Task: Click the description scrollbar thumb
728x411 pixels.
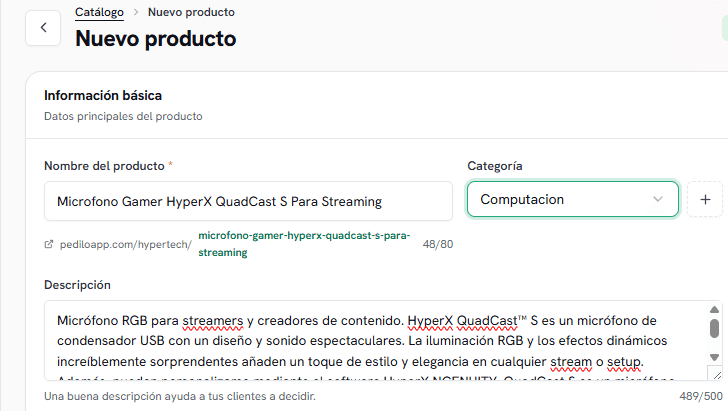Action: pos(715,328)
